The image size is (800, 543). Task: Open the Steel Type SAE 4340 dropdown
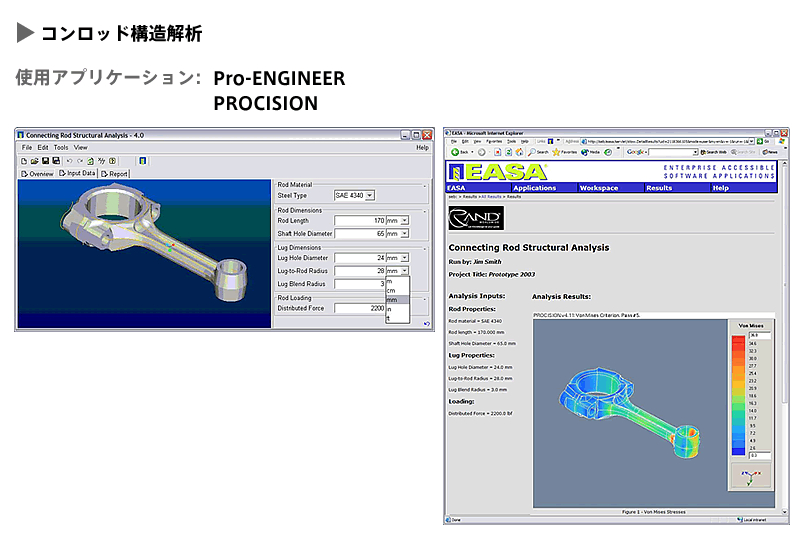click(370, 195)
